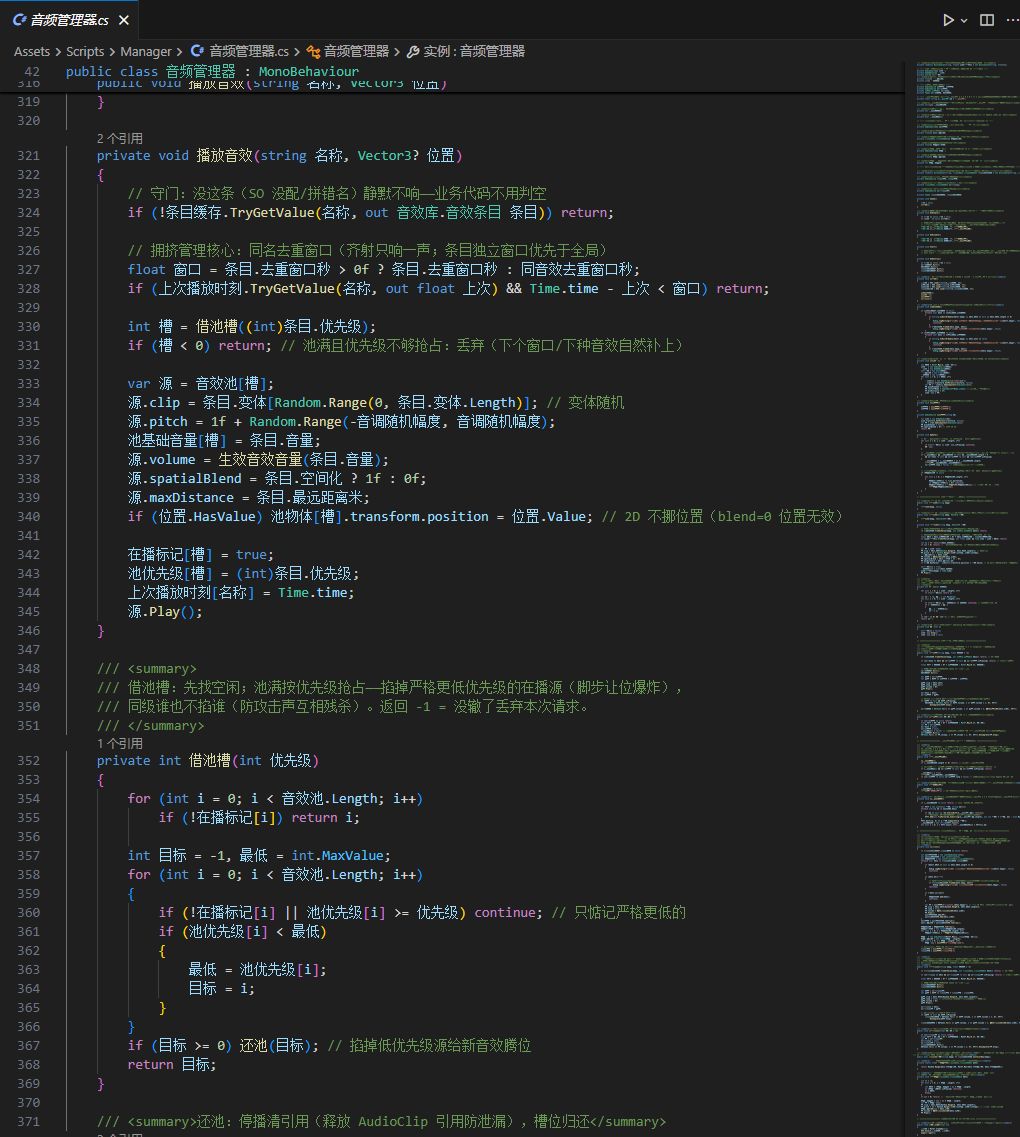Click Vector3? in 播放音效 signature on line 321

click(x=388, y=155)
